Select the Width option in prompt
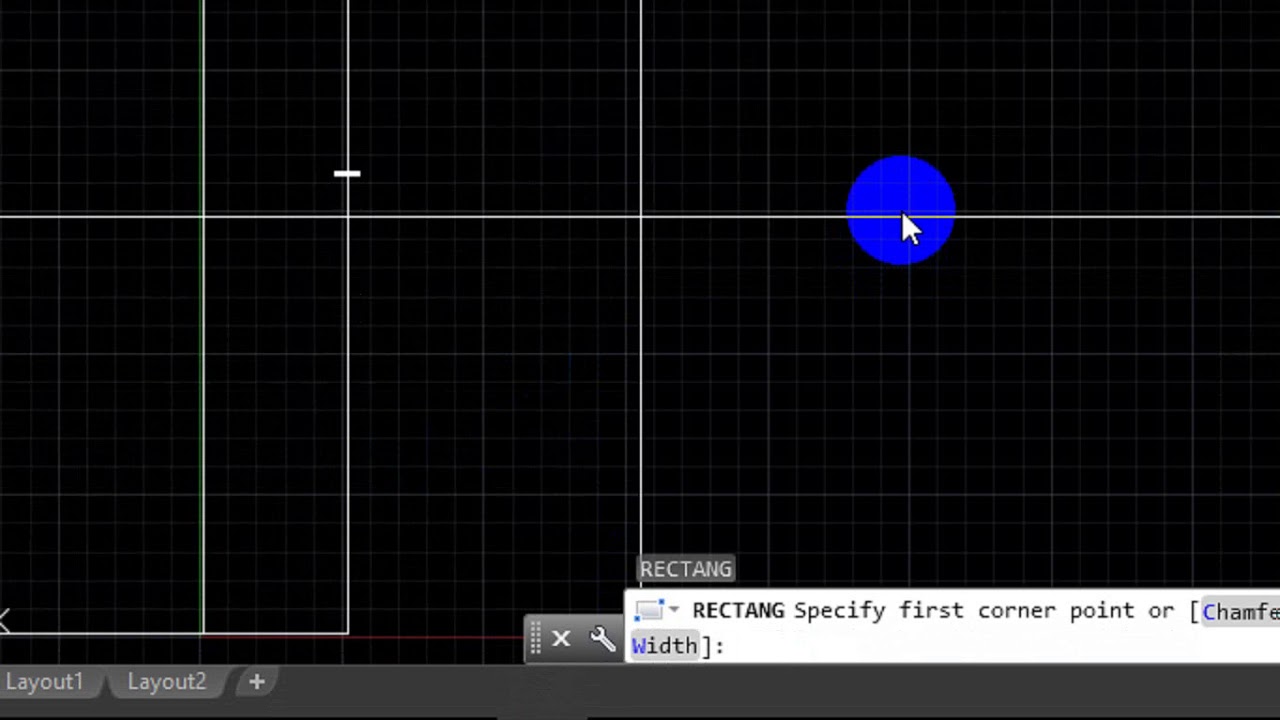1280x720 pixels. coord(664,645)
